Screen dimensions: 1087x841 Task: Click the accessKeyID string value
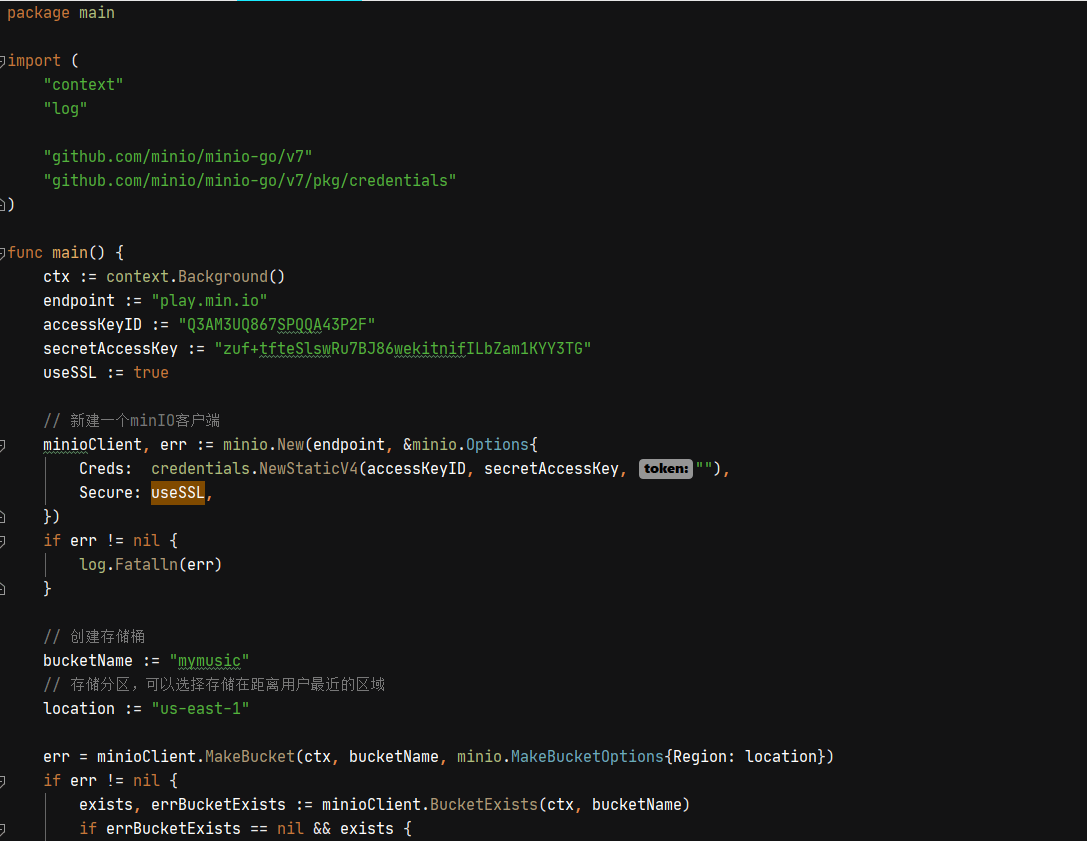click(x=277, y=324)
